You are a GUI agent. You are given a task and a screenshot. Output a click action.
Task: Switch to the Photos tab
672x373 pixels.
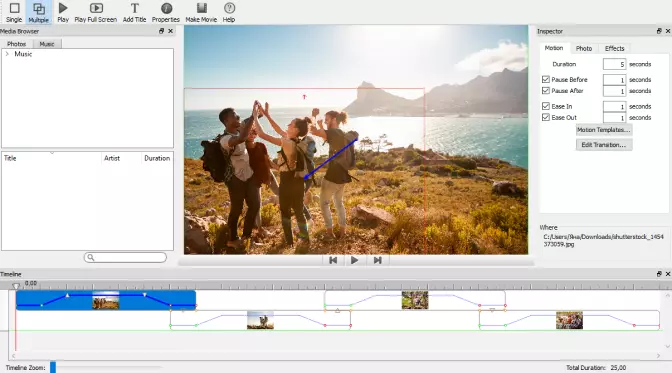coord(16,44)
